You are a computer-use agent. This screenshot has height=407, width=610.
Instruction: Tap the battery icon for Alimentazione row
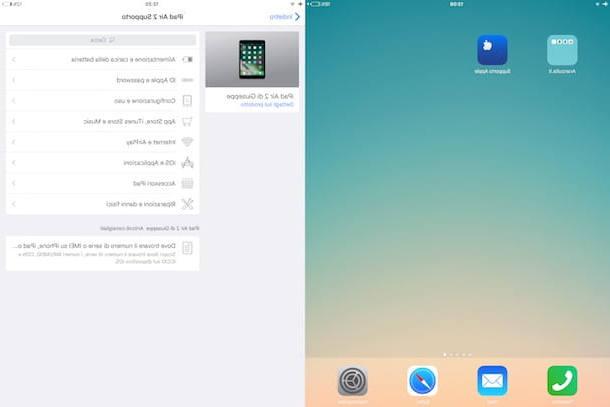[188, 60]
